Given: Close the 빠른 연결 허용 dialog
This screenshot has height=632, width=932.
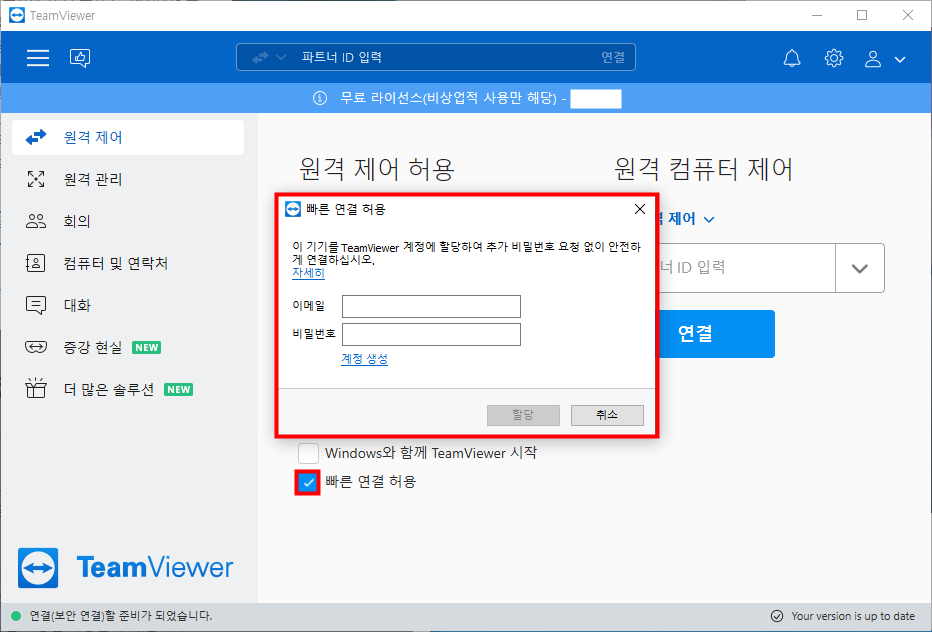Looking at the screenshot, I should coord(640,209).
